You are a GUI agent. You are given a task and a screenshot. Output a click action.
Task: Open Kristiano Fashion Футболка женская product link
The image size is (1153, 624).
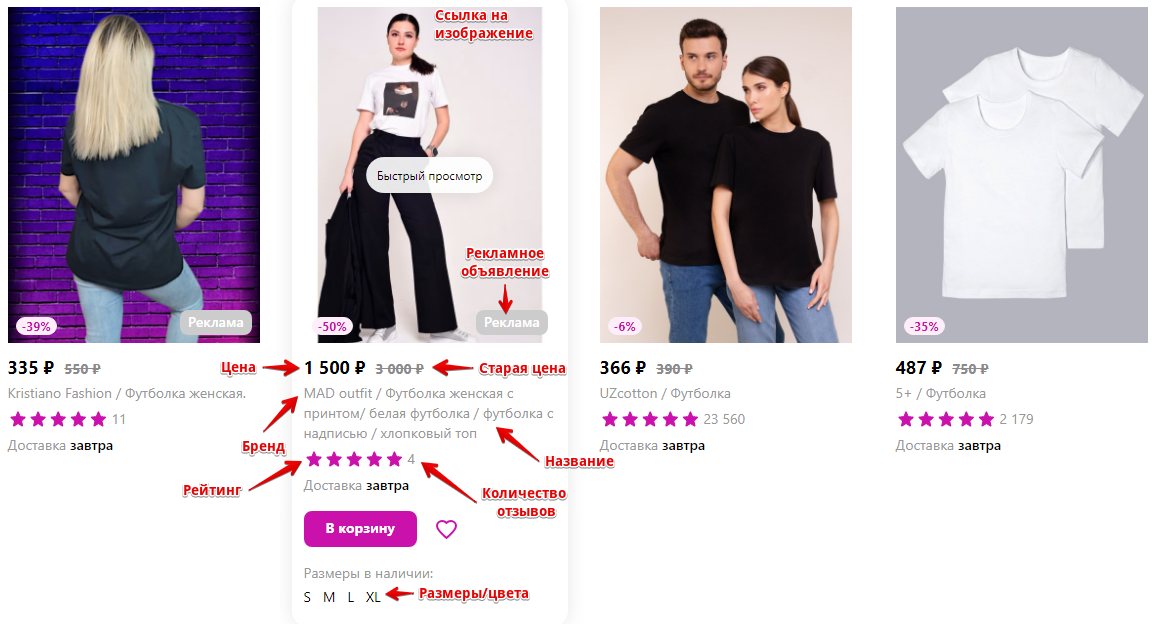126,393
